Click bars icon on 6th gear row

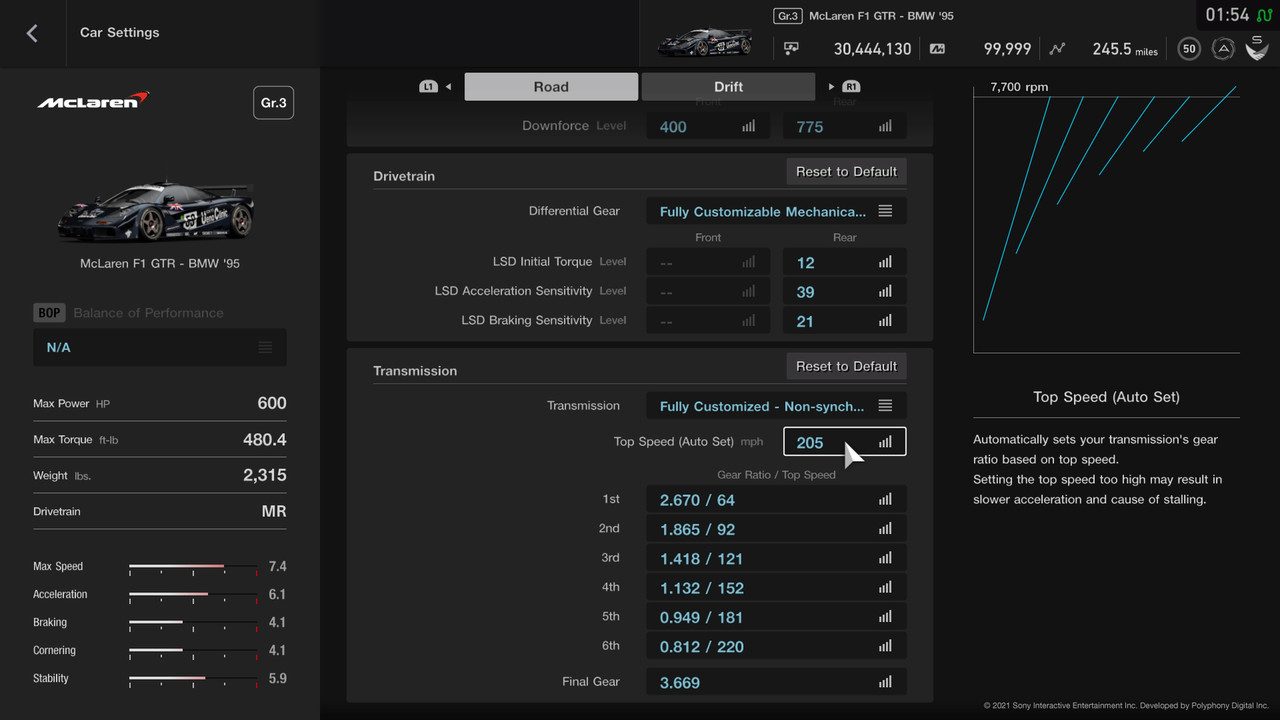pos(885,646)
